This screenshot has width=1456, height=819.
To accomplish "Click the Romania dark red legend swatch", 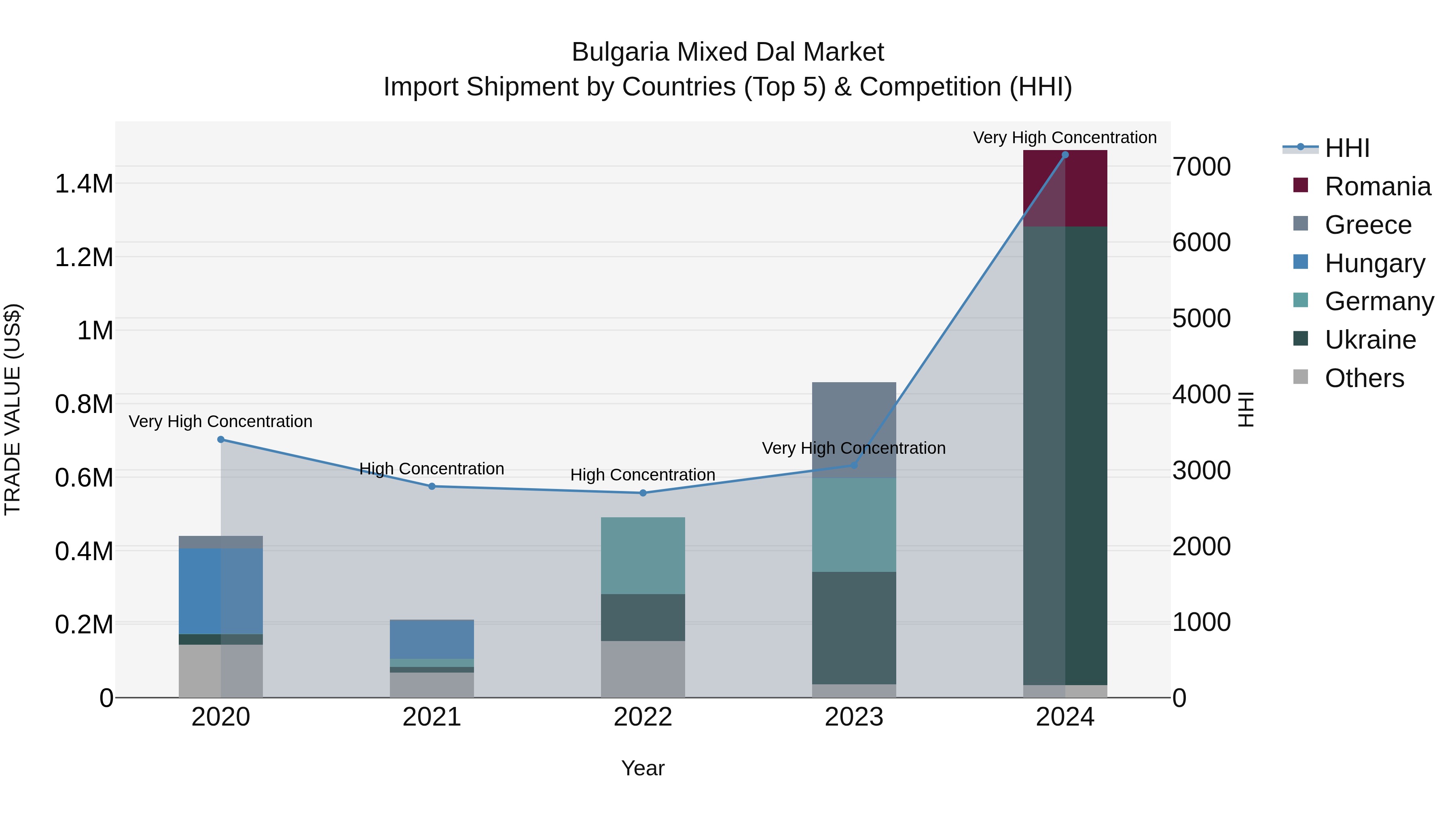I will (1301, 185).
